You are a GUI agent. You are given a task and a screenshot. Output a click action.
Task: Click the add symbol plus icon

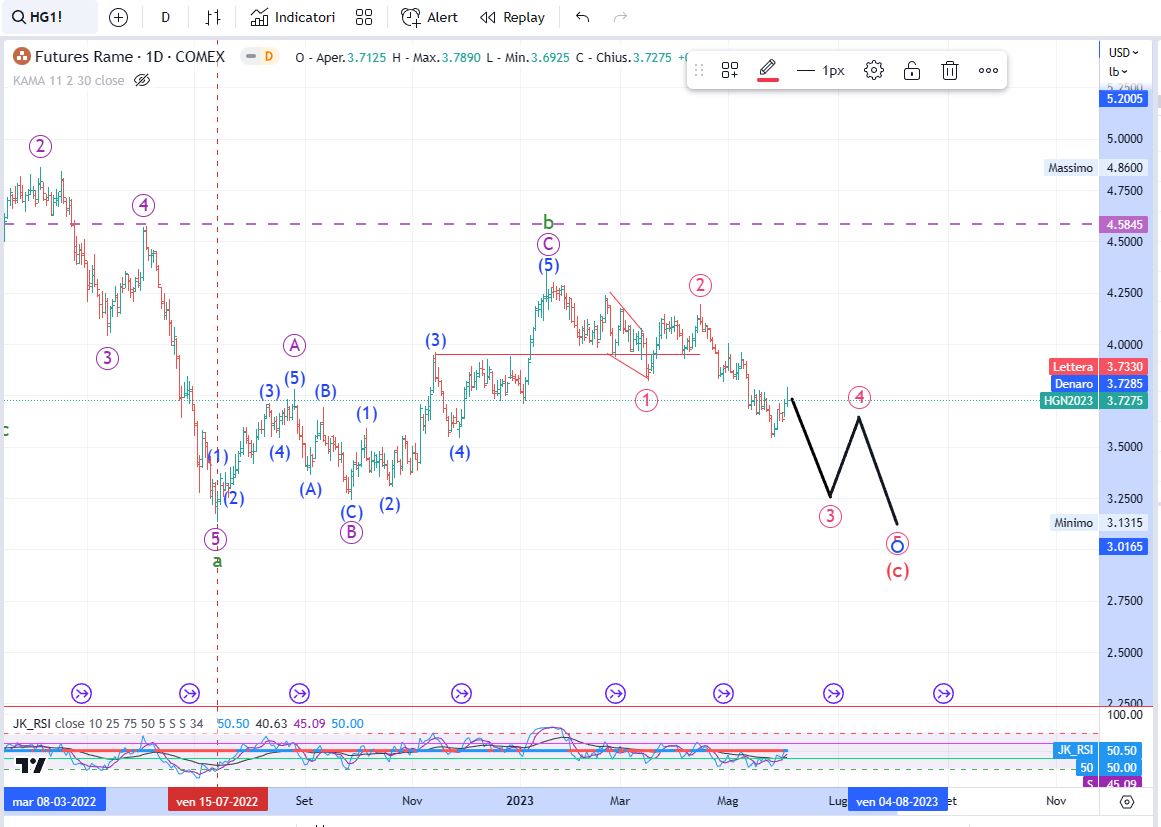(118, 17)
